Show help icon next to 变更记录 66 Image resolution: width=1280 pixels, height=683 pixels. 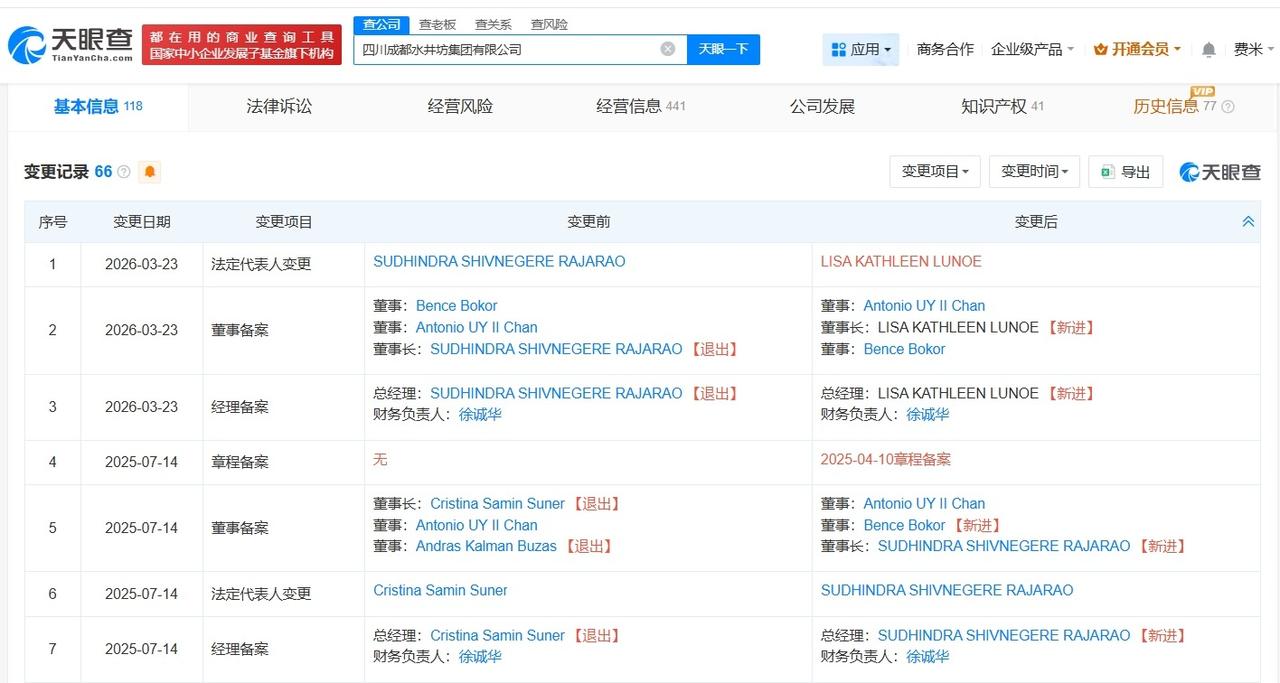(x=124, y=172)
